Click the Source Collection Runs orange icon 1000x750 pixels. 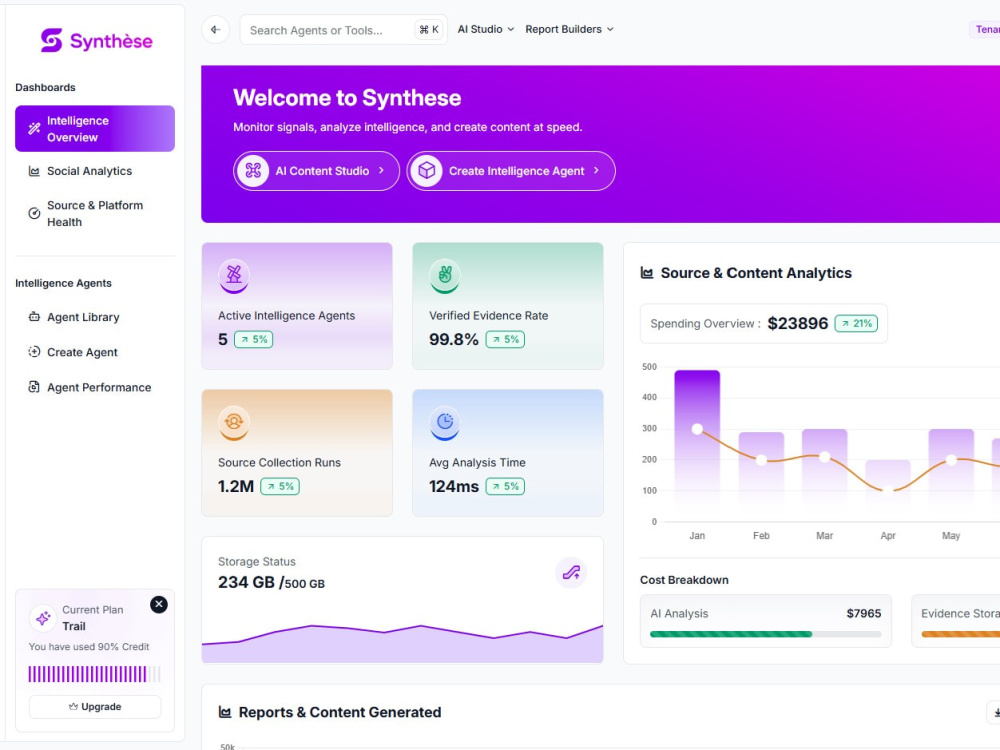coord(234,422)
